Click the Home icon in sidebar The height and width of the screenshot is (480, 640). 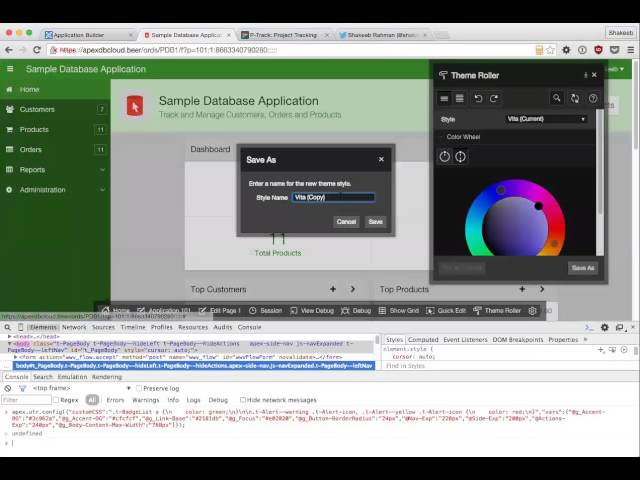pos(9,89)
